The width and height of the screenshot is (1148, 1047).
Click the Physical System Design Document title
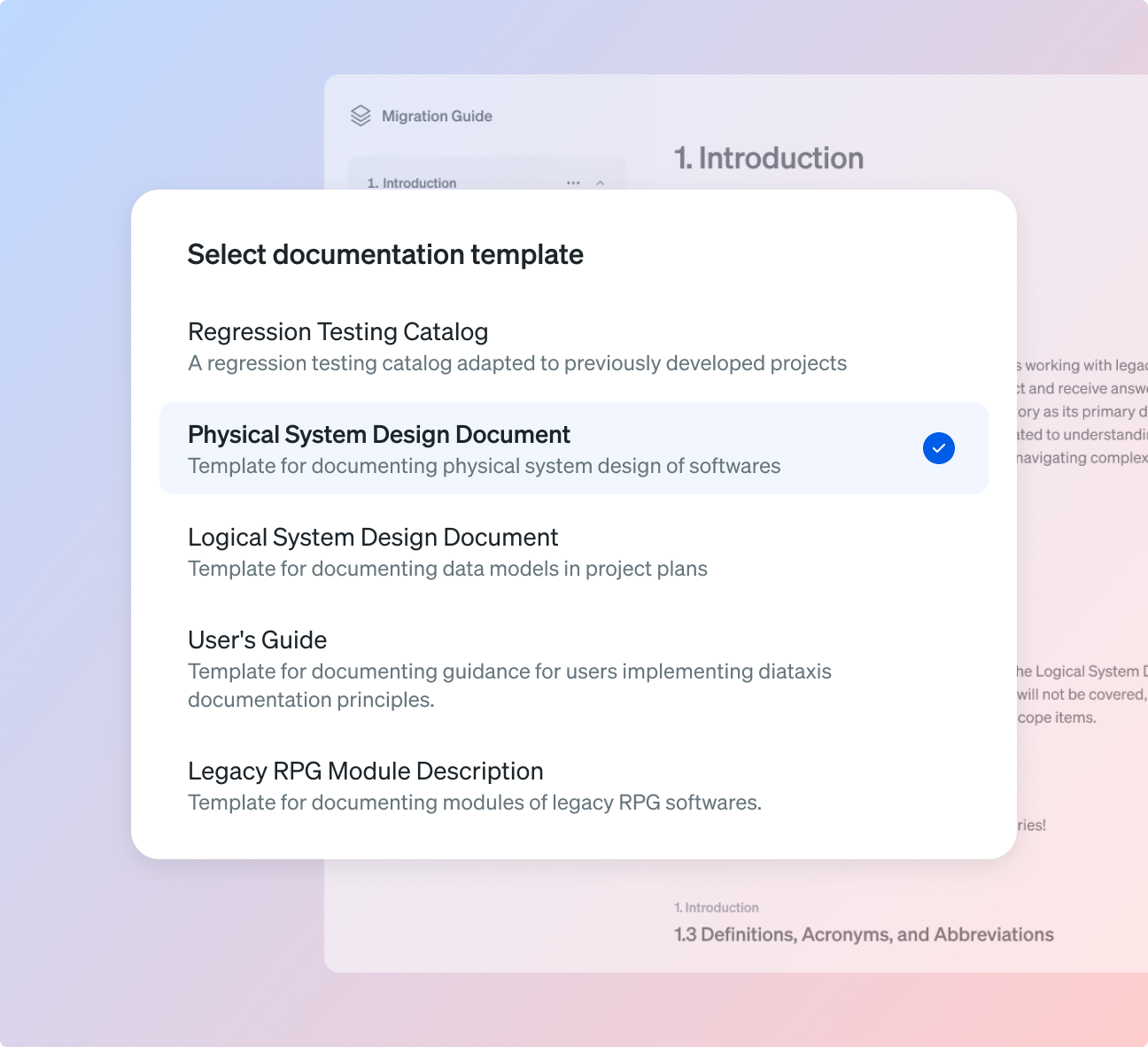coord(378,435)
